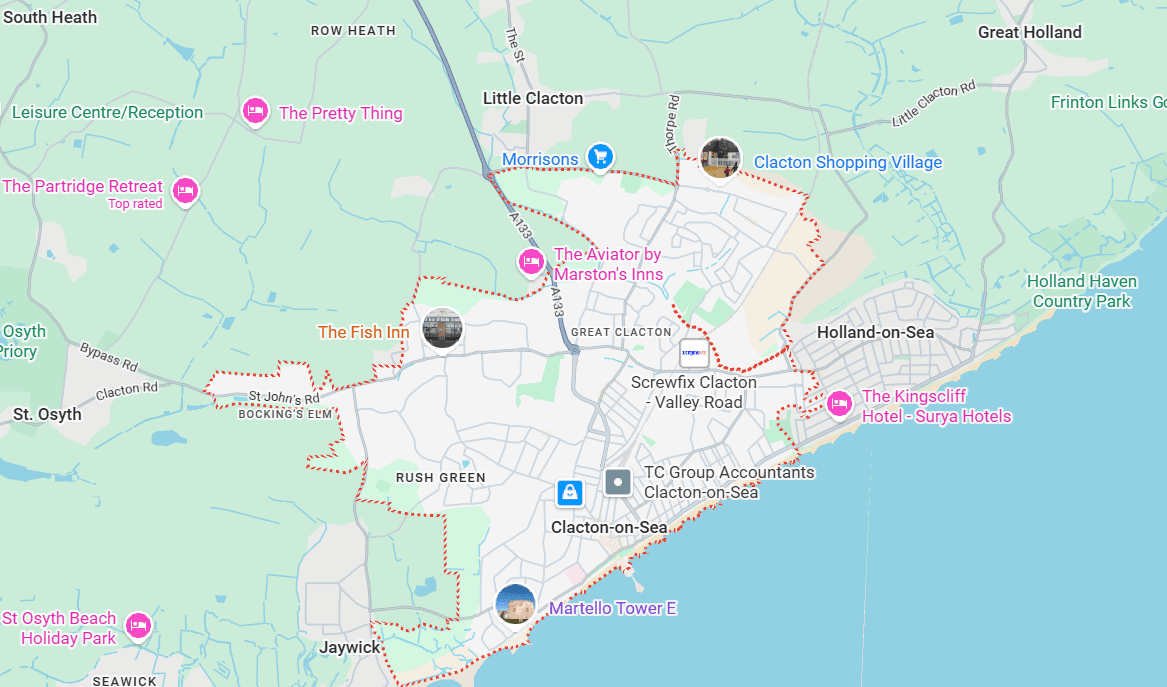Click the GREAT CLACTON area label
Viewport: 1167px width, 687px height.
pyautogui.click(x=621, y=332)
